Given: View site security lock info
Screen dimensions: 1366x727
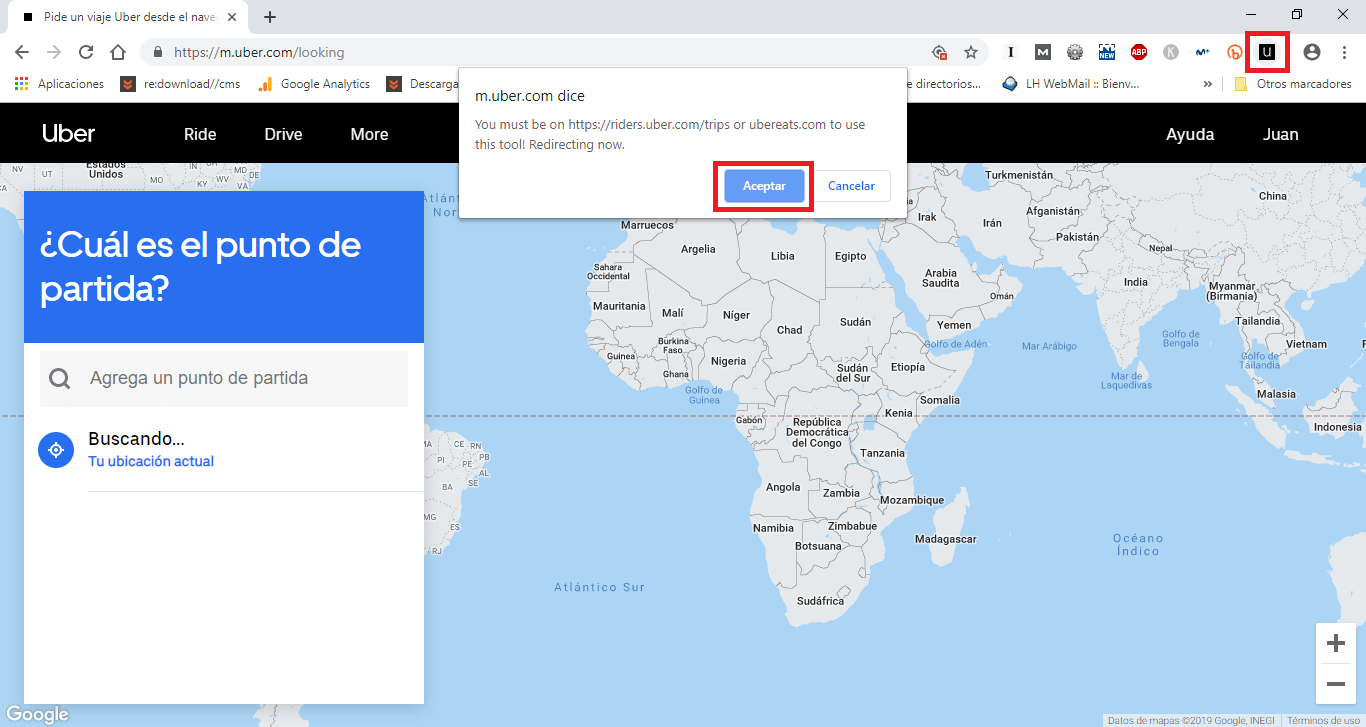Looking at the screenshot, I should click(158, 52).
